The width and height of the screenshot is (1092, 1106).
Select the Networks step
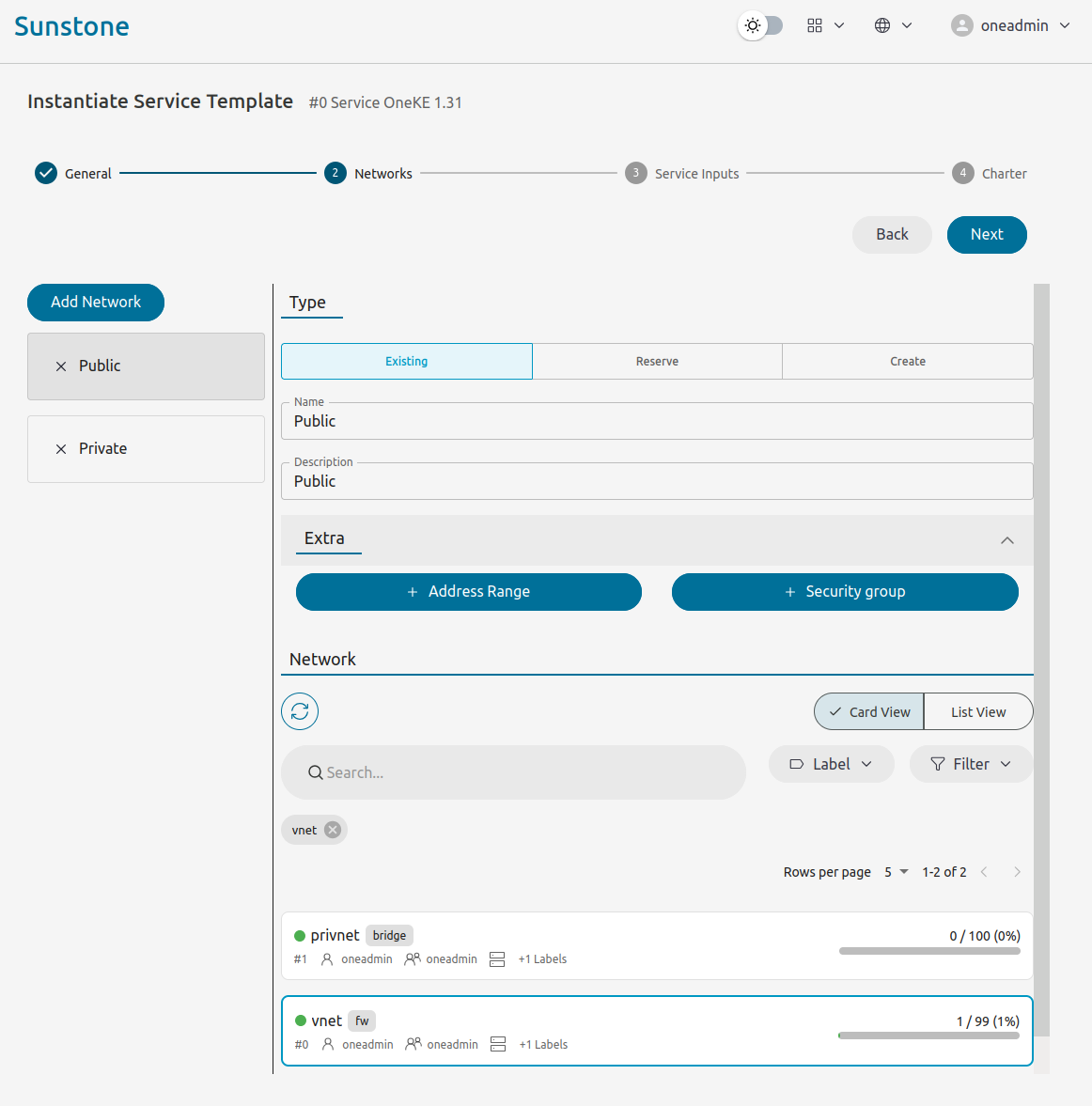pos(368,173)
